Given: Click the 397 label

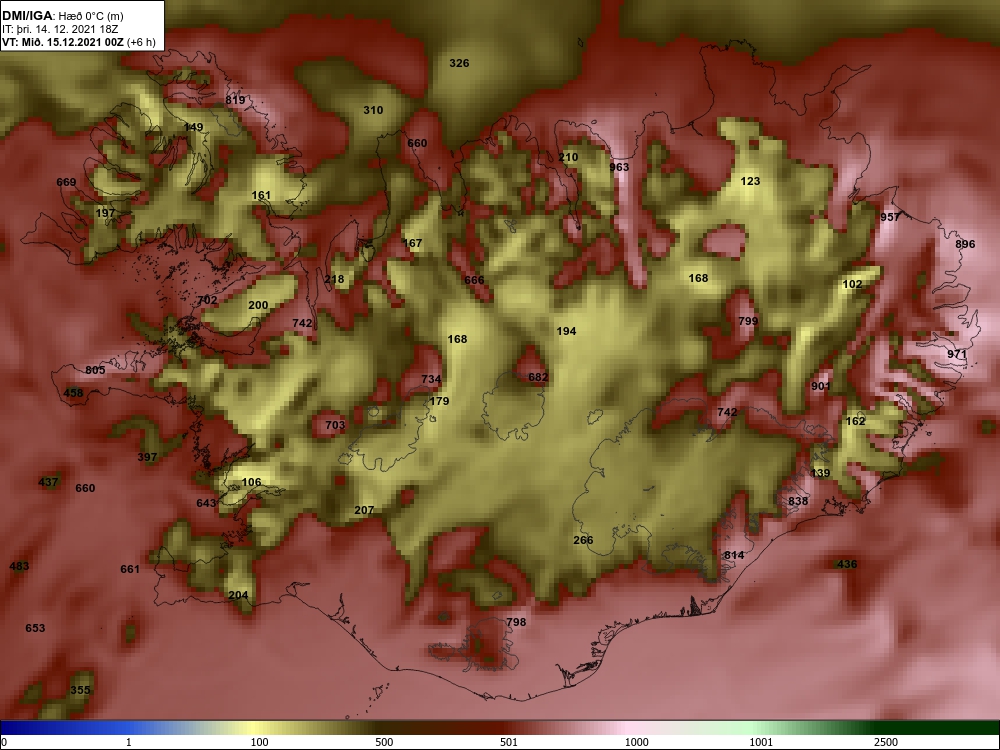Looking at the screenshot, I should [x=147, y=457].
